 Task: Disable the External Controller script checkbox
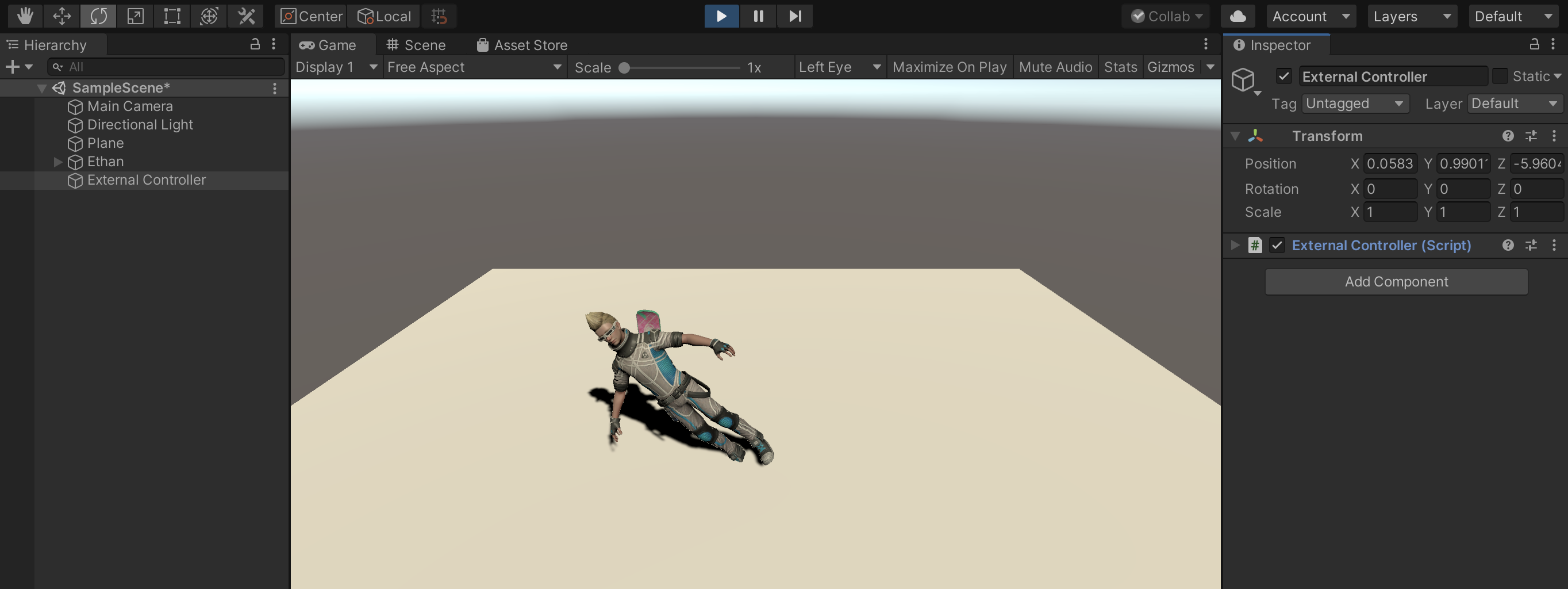click(x=1277, y=245)
